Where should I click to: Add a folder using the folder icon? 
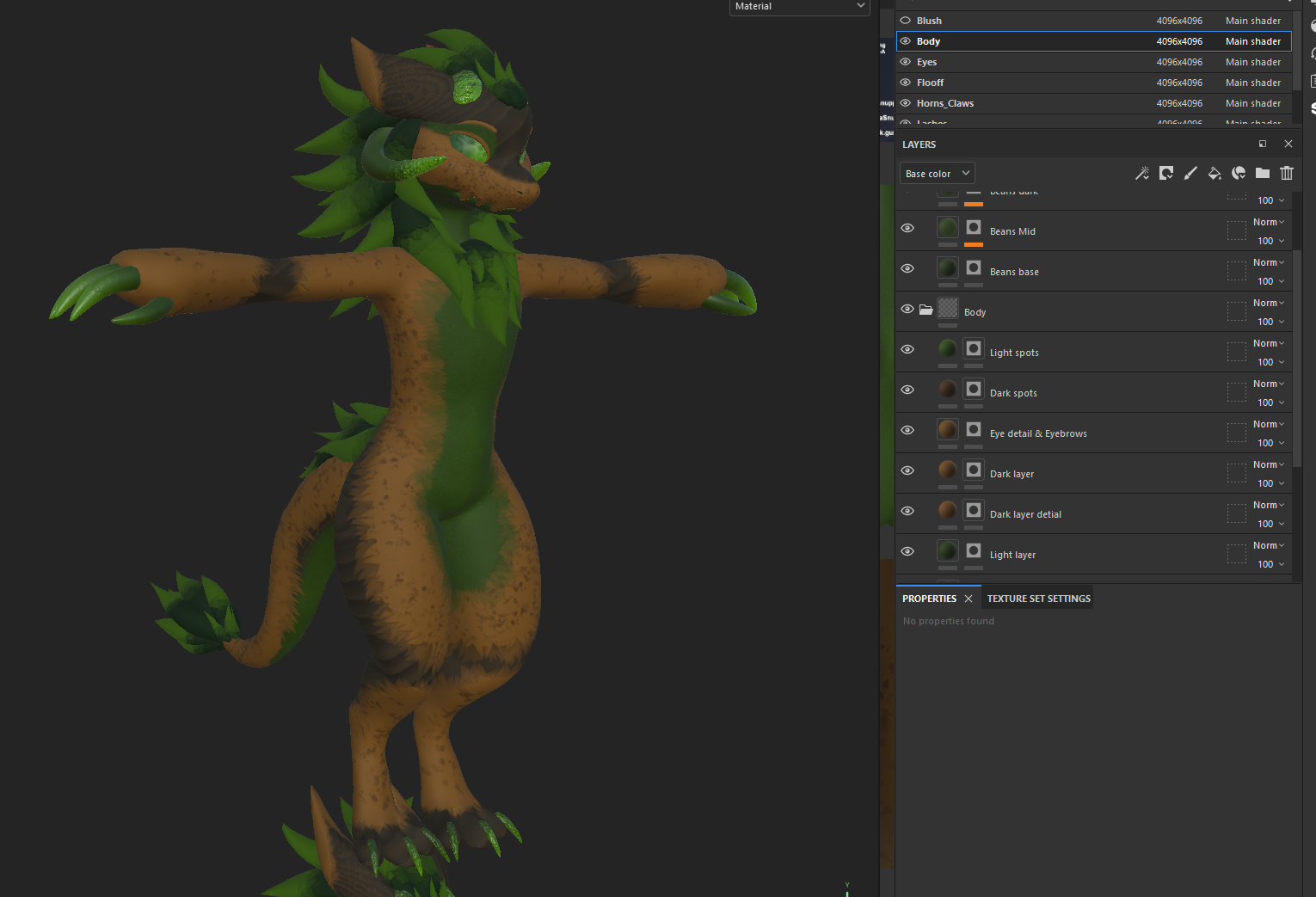coord(1263,173)
